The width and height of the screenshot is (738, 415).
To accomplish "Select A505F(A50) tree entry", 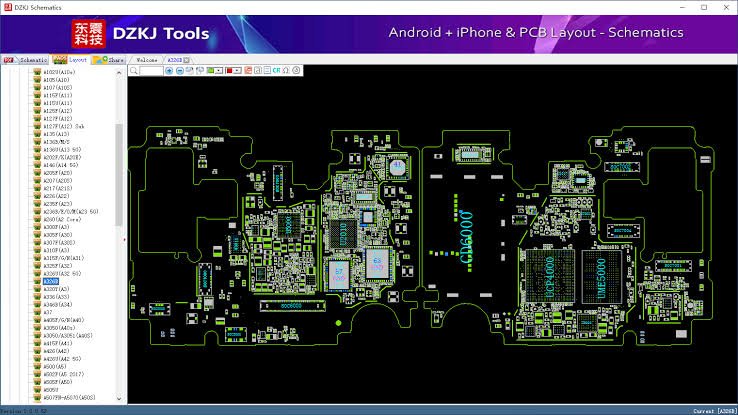I will pyautogui.click(x=57, y=382).
